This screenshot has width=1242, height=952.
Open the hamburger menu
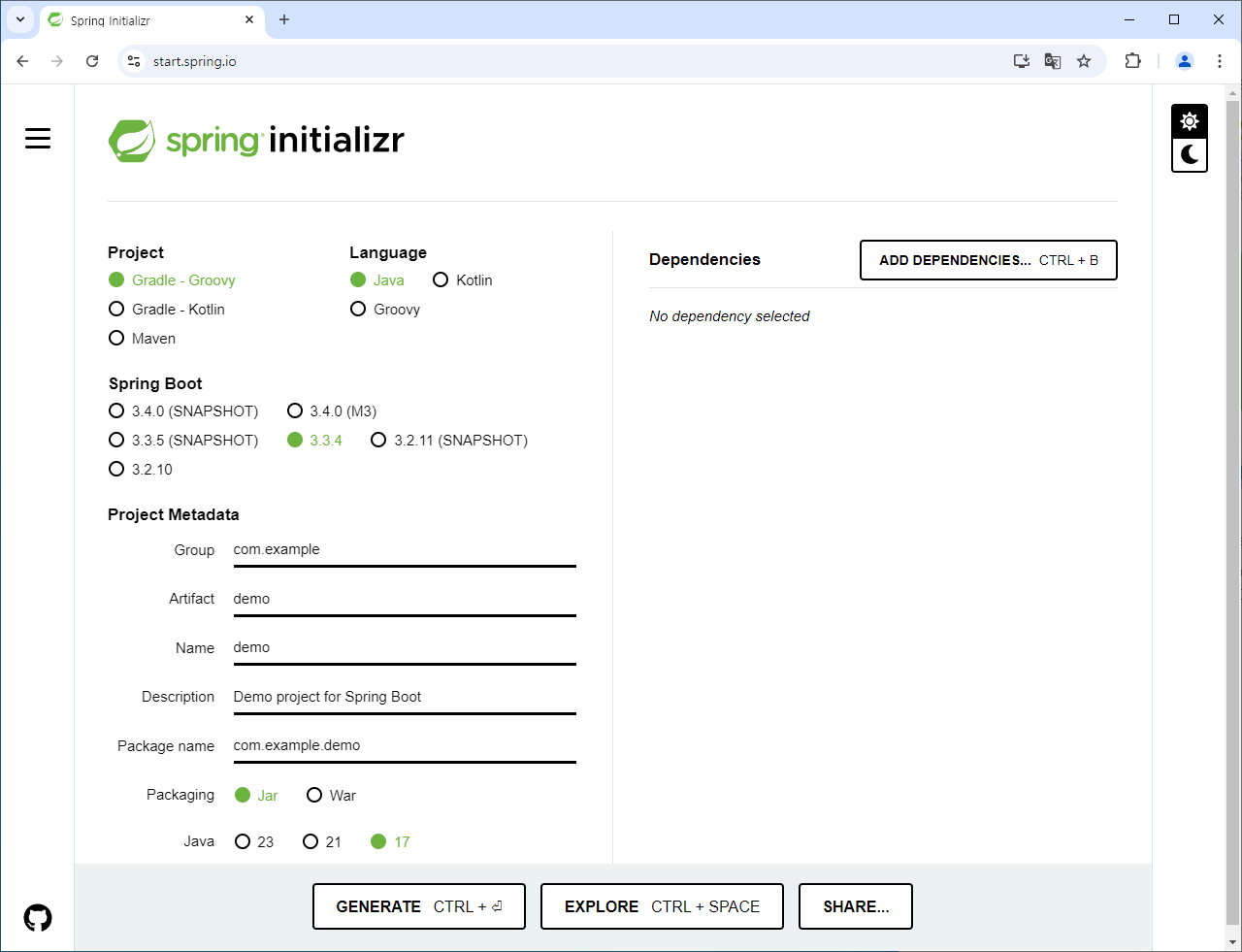pos(37,138)
